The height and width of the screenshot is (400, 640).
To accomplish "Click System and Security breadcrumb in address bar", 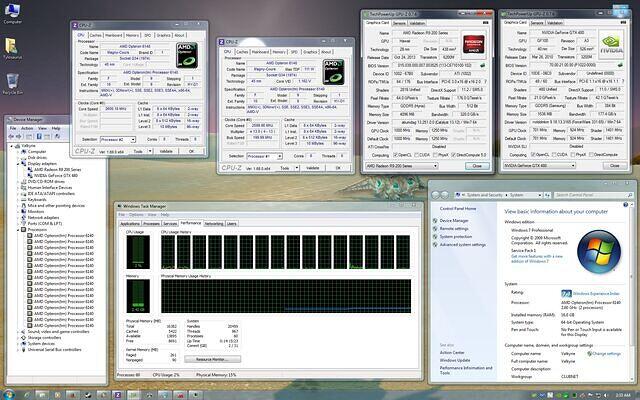I will pyautogui.click(x=484, y=195).
